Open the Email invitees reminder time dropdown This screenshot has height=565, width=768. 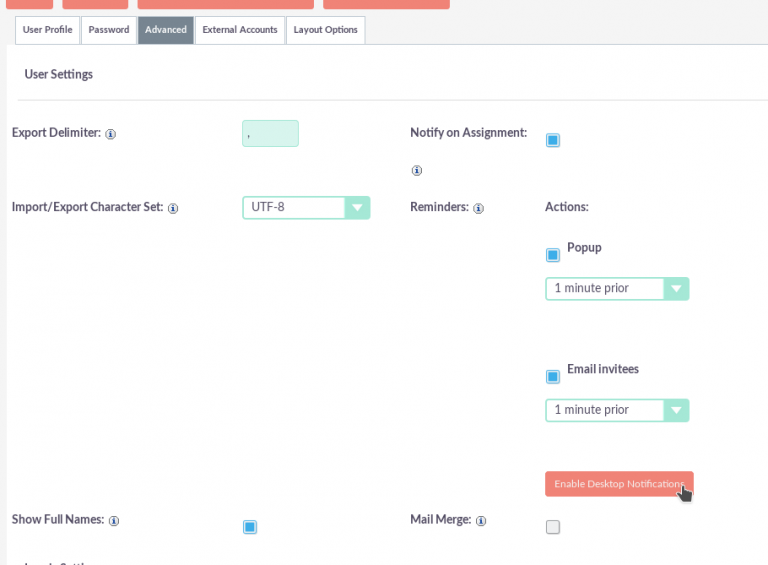pyautogui.click(x=617, y=410)
